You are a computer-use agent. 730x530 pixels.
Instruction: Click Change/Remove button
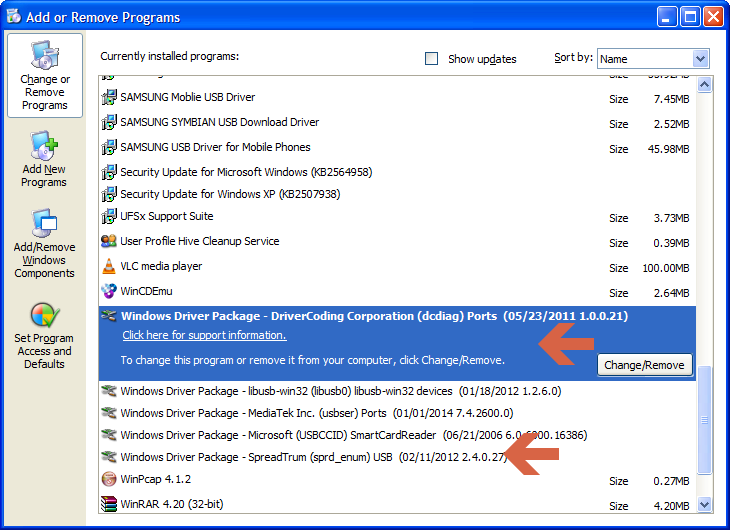pyautogui.click(x=644, y=365)
